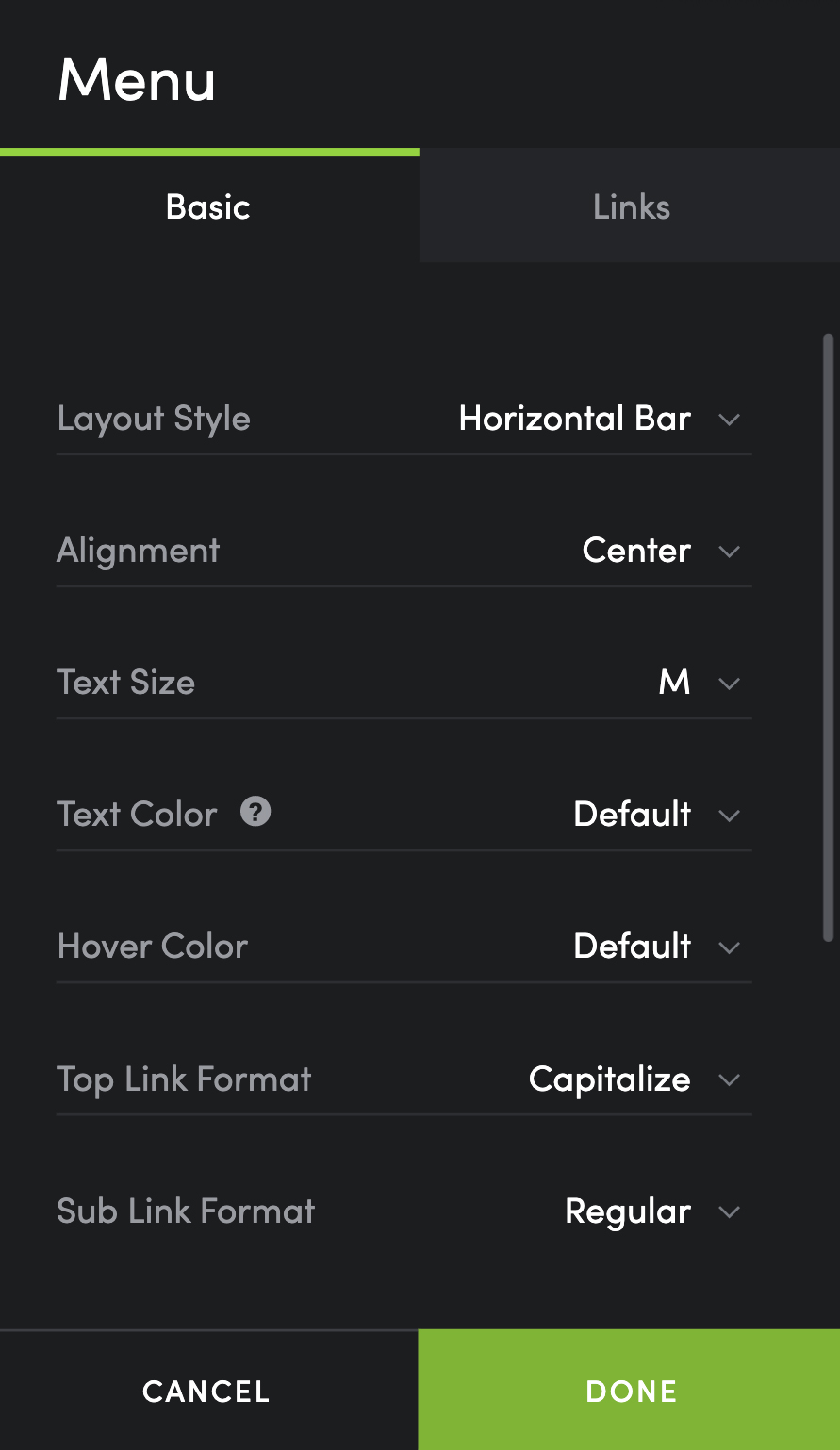This screenshot has height=1450, width=840.
Task: Open the Alignment dropdown showing Center
Action: click(x=660, y=551)
